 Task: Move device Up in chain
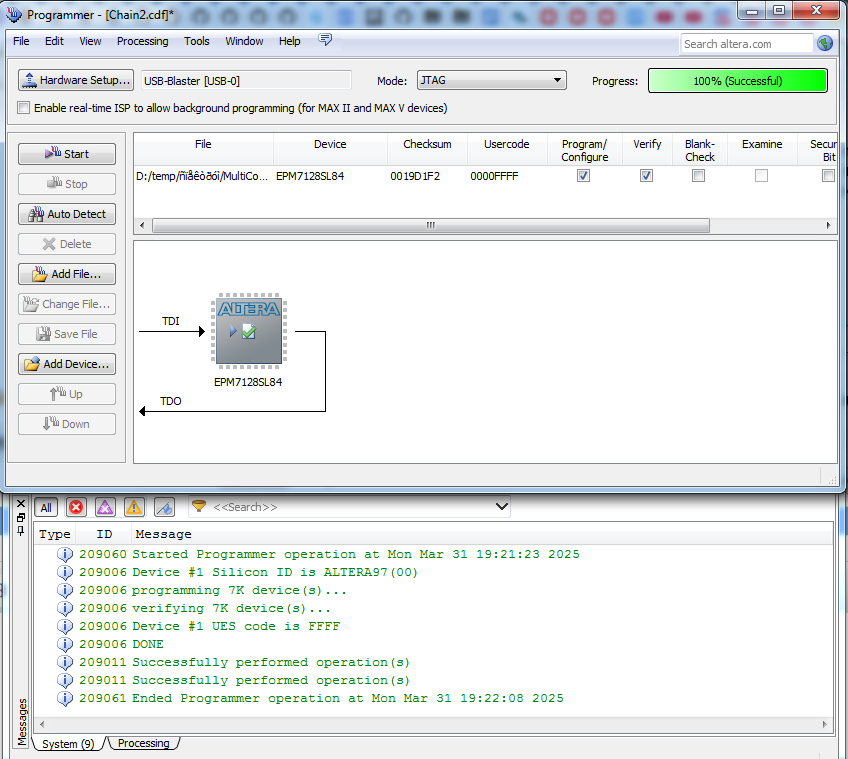[x=67, y=394]
